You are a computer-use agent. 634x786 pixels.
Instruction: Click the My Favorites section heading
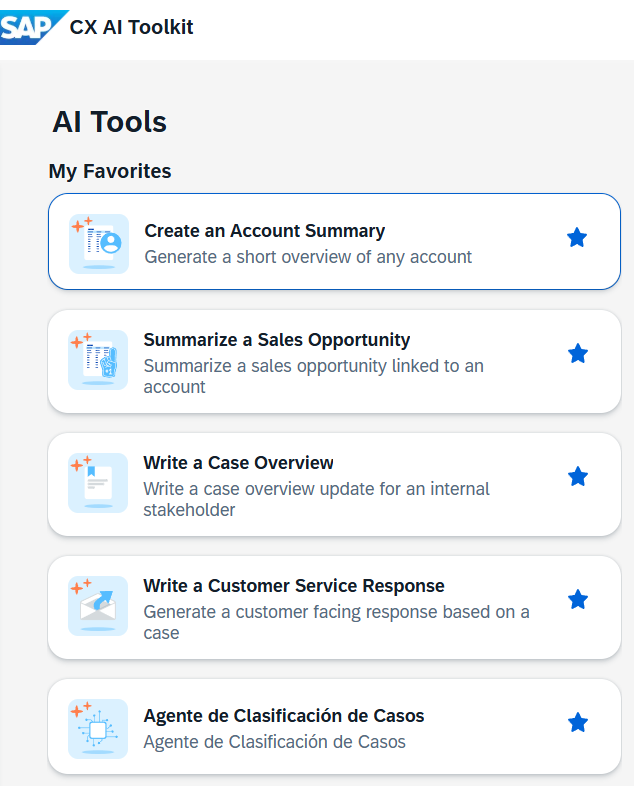(110, 171)
